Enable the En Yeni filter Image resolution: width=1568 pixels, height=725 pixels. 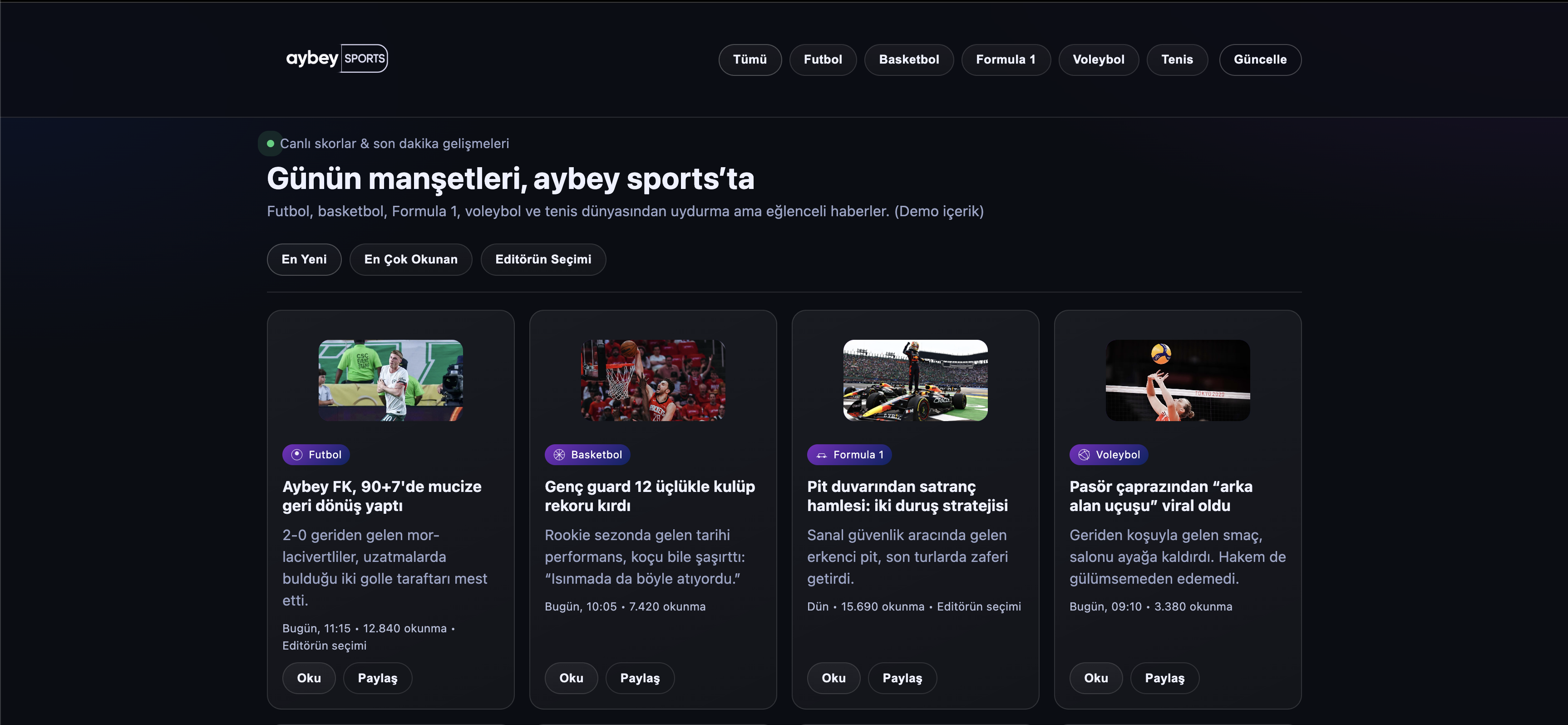click(x=304, y=259)
